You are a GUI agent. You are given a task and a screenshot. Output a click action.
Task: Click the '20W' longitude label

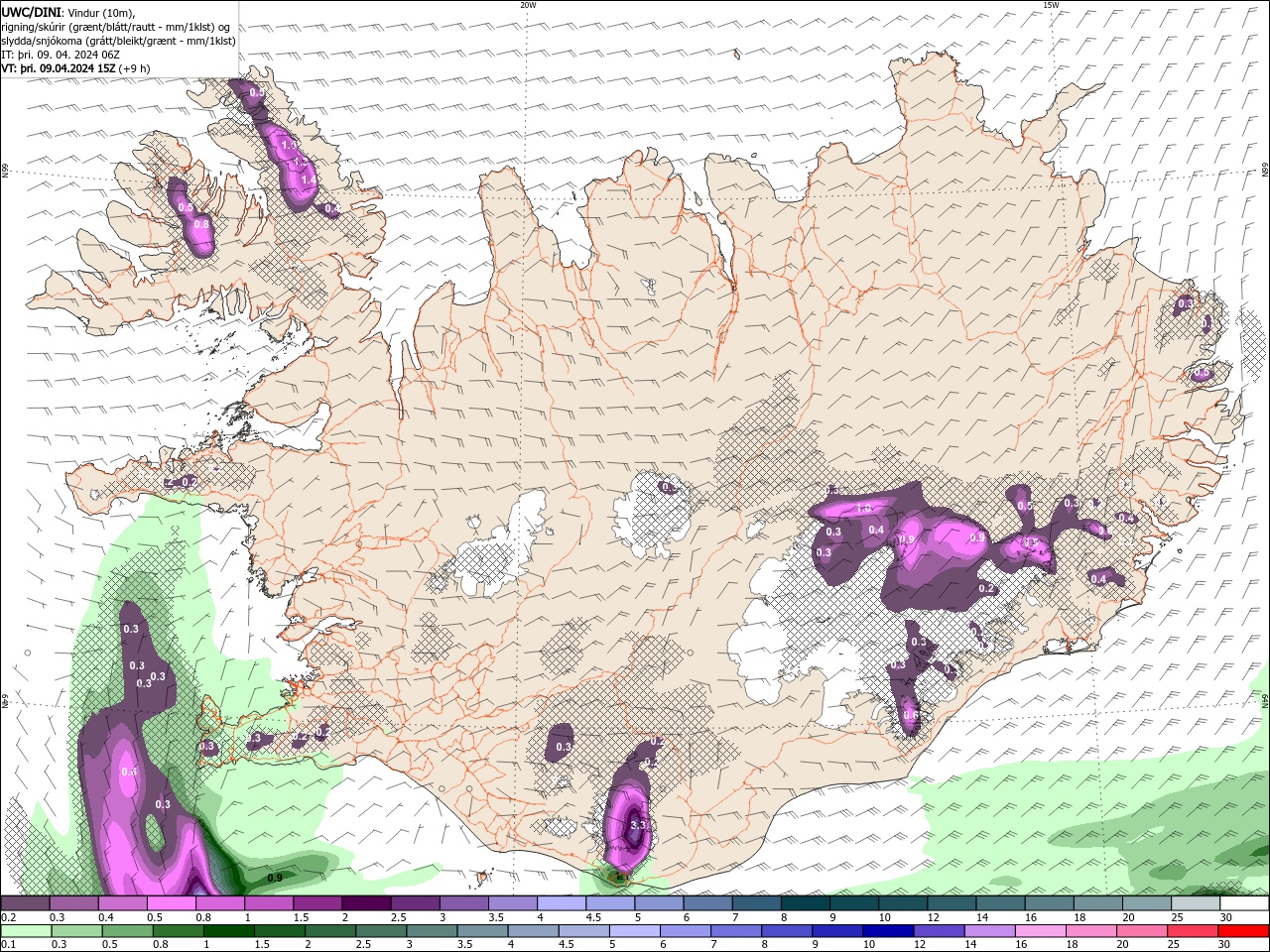(x=529, y=5)
